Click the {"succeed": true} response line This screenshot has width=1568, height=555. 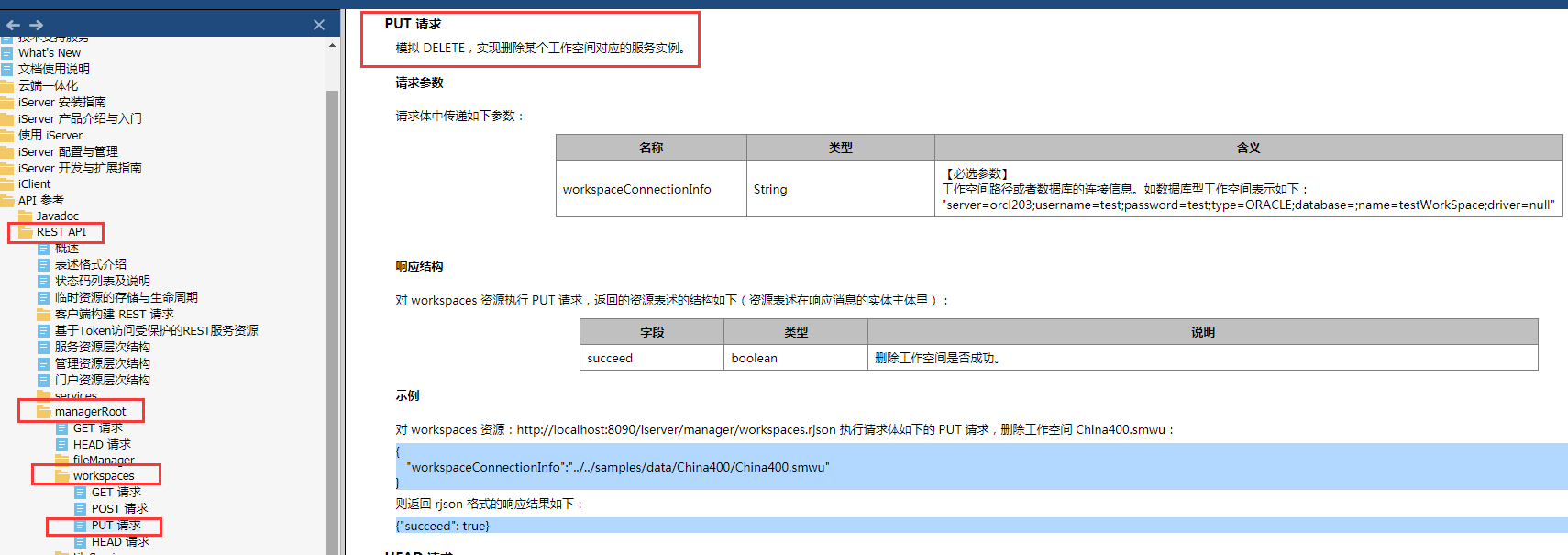click(x=442, y=526)
